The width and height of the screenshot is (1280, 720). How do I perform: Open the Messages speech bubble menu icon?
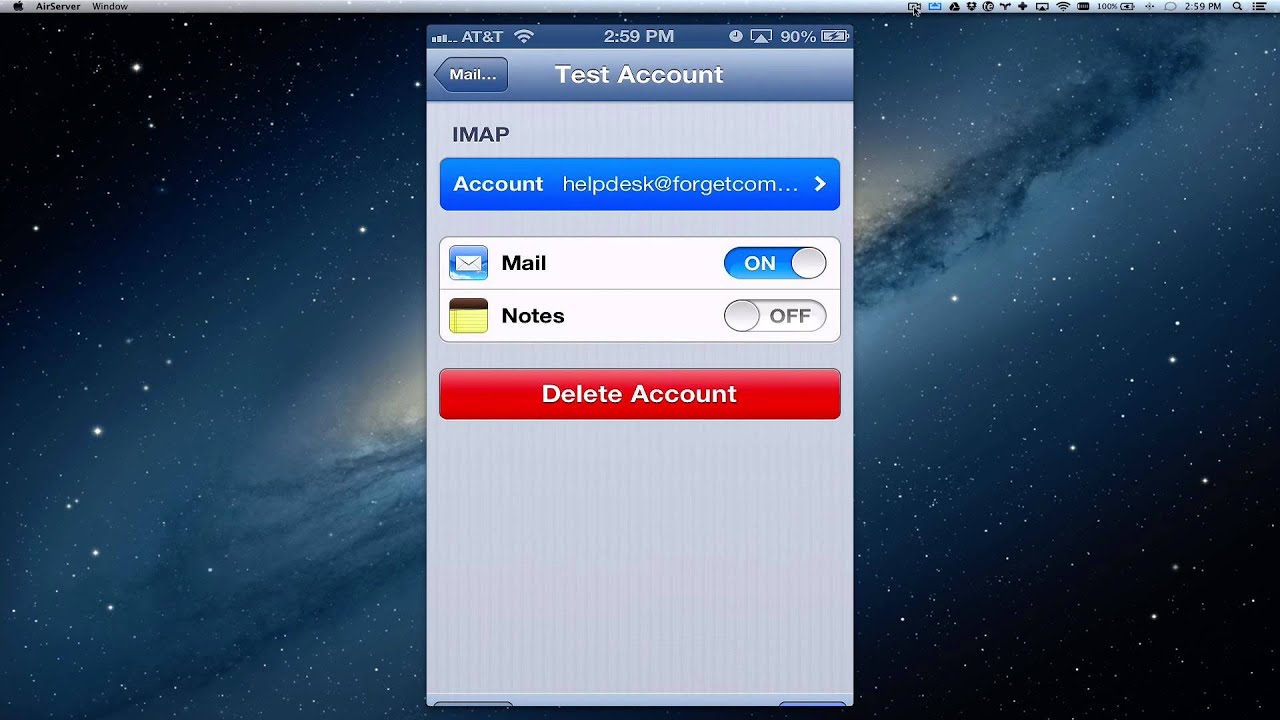click(x=1170, y=6)
